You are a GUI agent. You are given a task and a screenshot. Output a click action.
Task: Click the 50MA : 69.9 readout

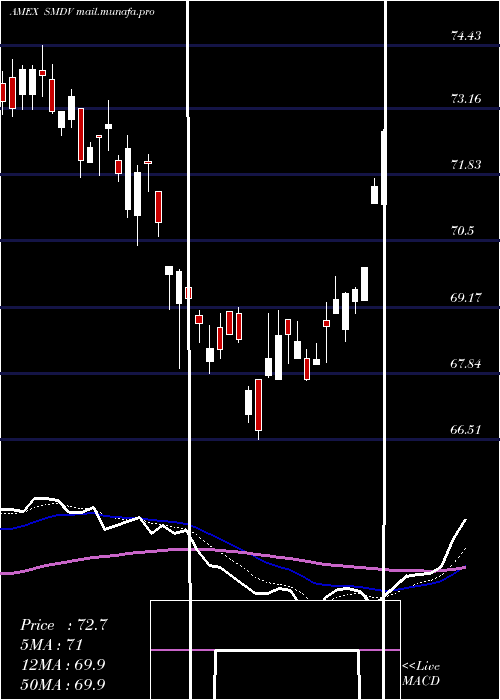(62, 684)
